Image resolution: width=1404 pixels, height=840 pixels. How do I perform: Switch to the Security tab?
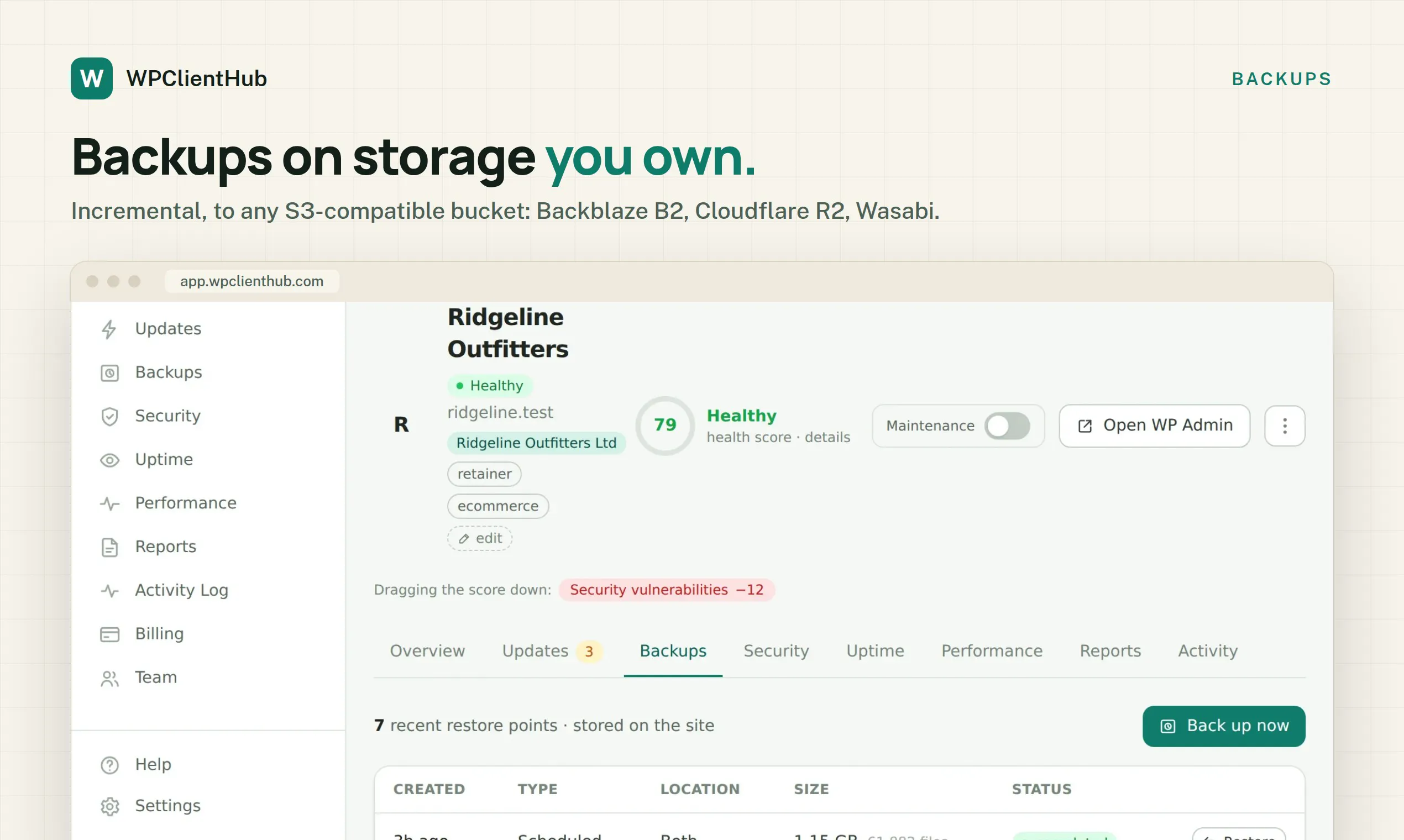pyautogui.click(x=776, y=651)
